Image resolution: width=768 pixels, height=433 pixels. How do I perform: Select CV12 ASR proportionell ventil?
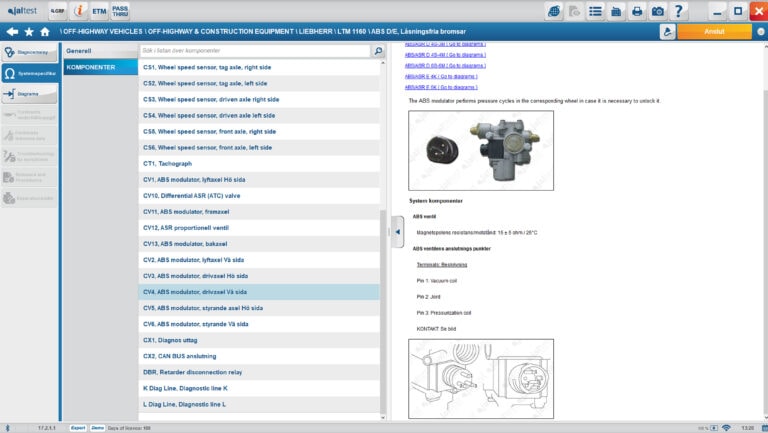click(x=259, y=228)
